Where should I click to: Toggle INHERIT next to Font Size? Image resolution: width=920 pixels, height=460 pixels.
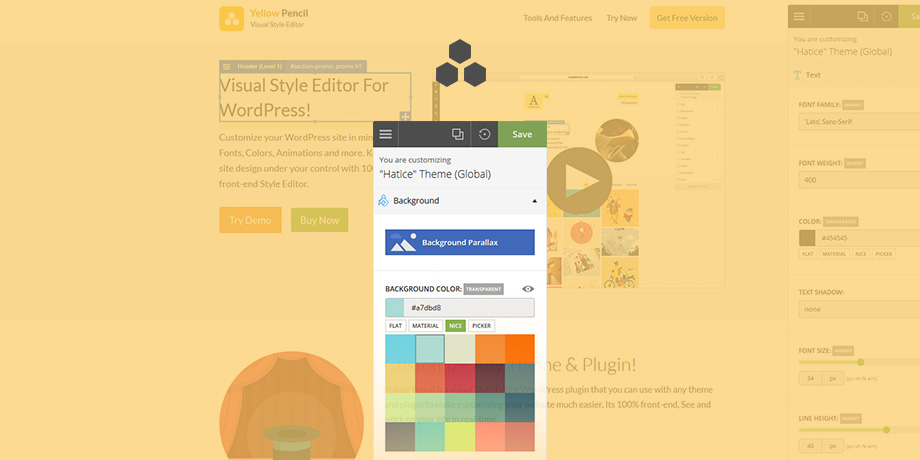tap(843, 351)
